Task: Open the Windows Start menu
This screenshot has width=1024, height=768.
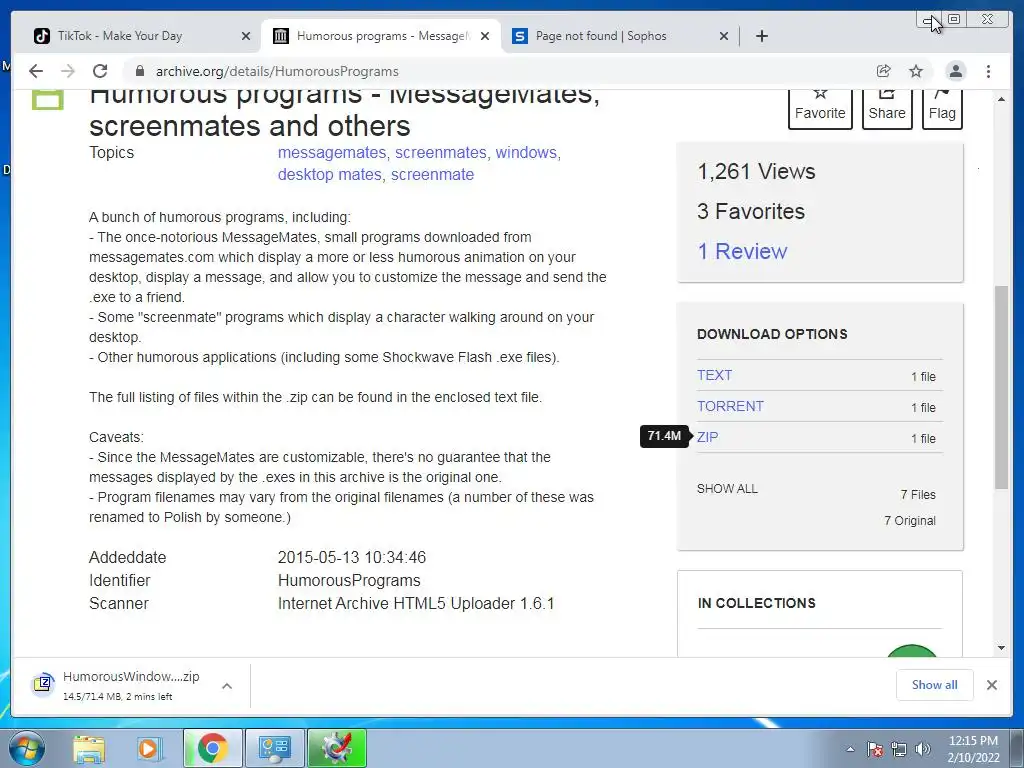Action: 26,748
